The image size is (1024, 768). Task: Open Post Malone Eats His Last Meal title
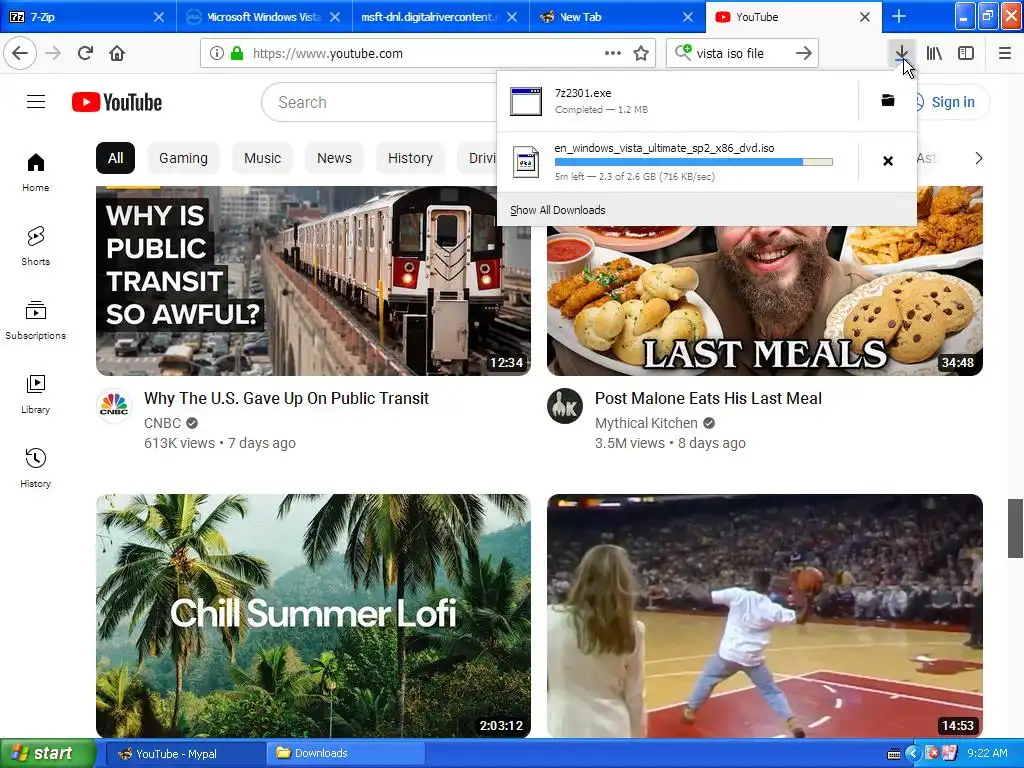708,398
